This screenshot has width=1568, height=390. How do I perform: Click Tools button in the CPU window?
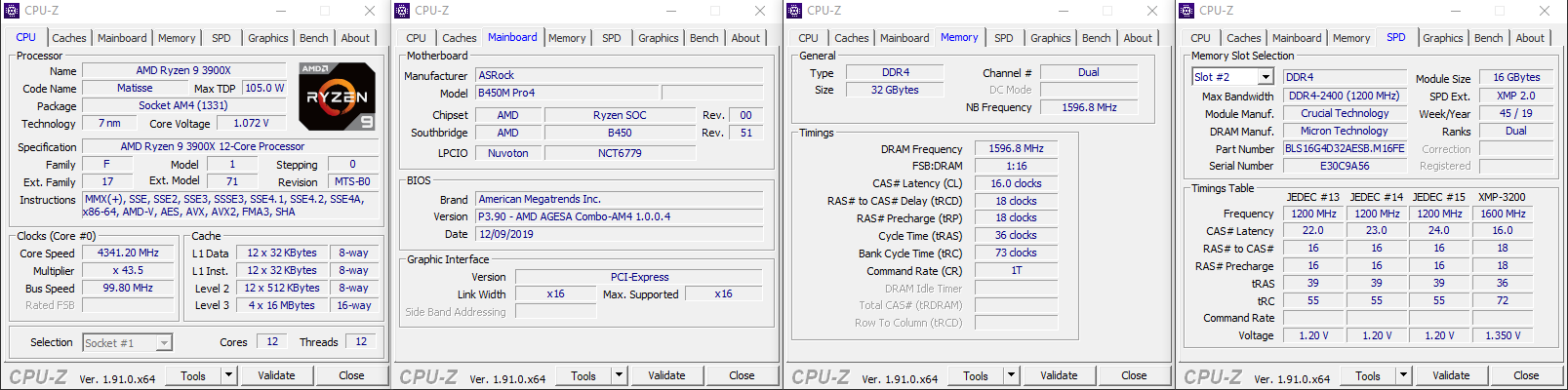click(x=193, y=375)
